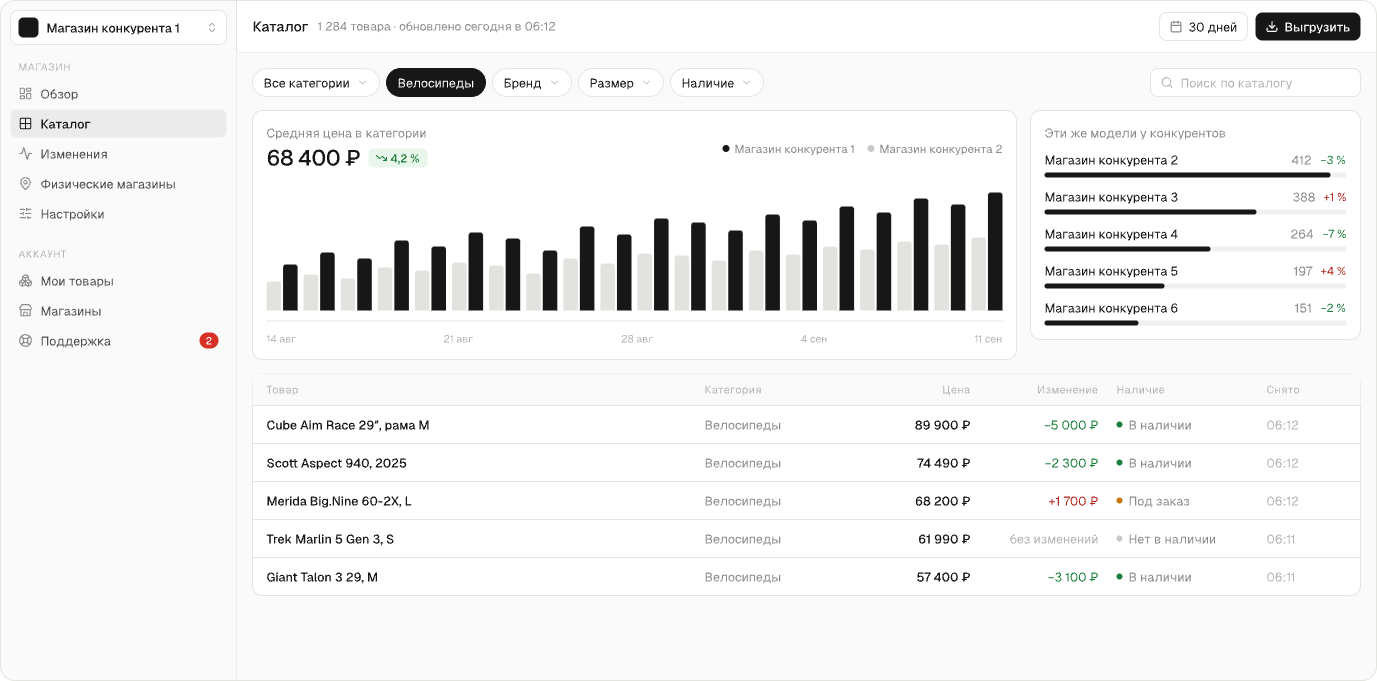Open the Бренд filter dropdown
This screenshot has width=1377, height=681.
[x=532, y=83]
